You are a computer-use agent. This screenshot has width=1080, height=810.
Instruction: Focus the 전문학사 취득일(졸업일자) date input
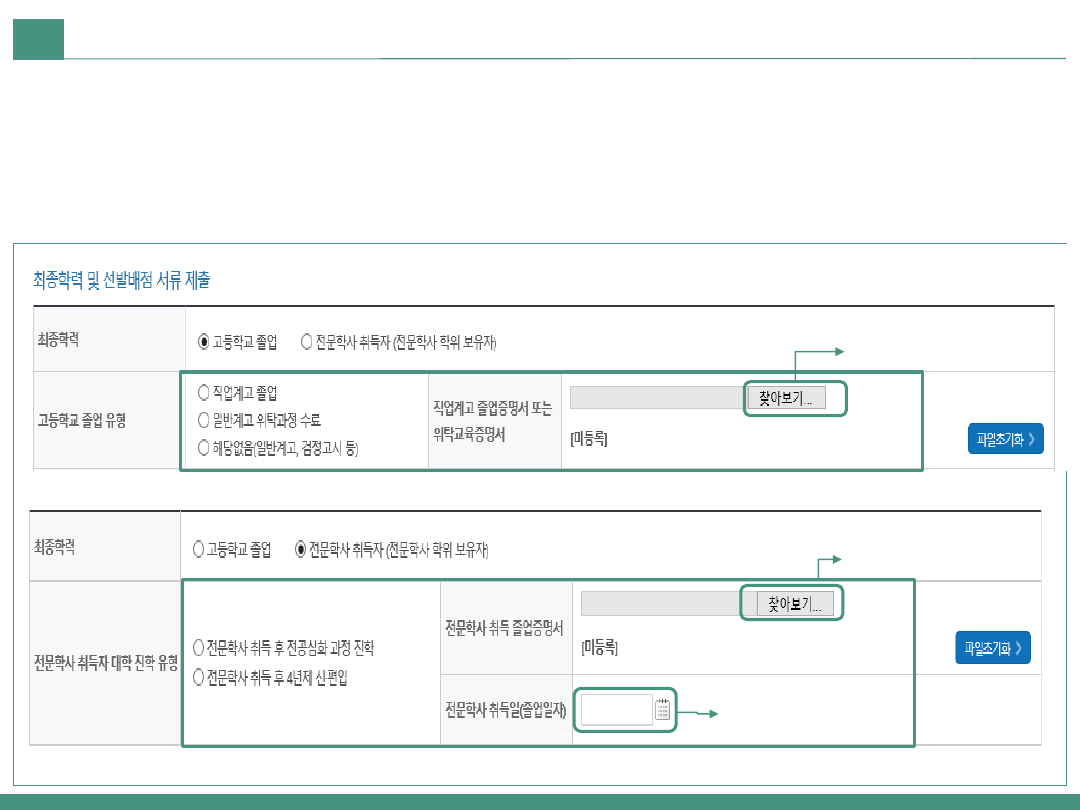click(616, 710)
